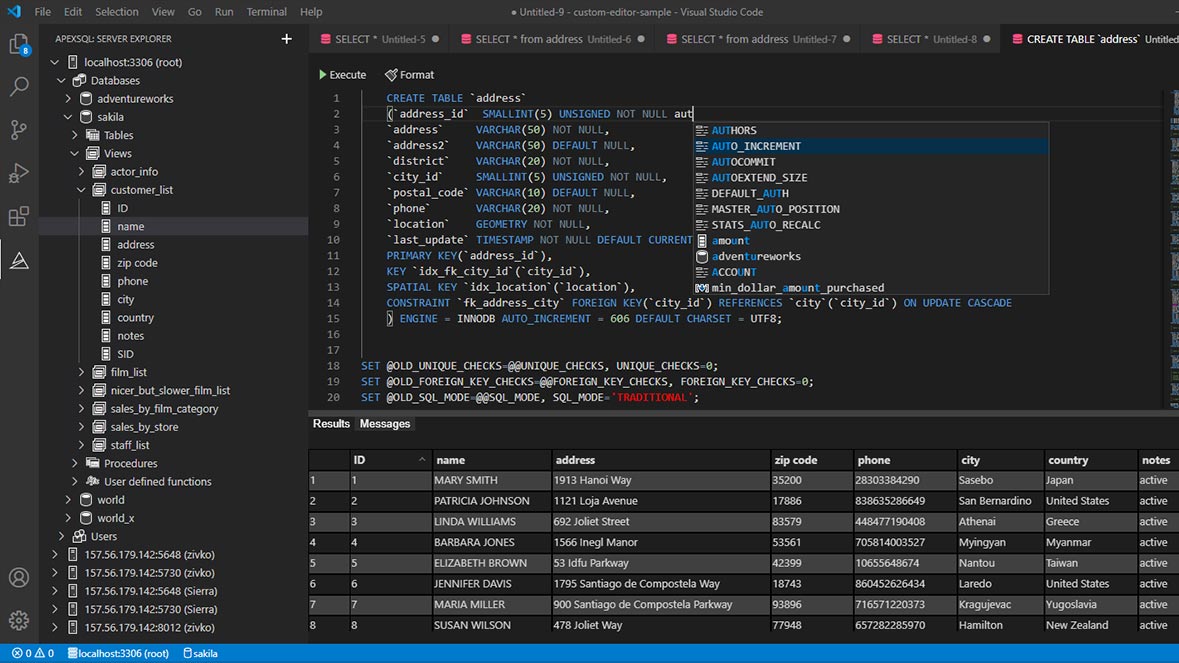The height and width of the screenshot is (663, 1179).
Task: Open the Terminal menu
Action: (x=266, y=12)
